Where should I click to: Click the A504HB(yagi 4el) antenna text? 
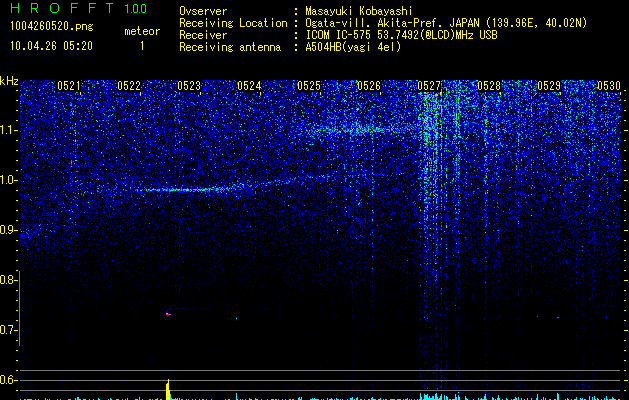click(353, 47)
